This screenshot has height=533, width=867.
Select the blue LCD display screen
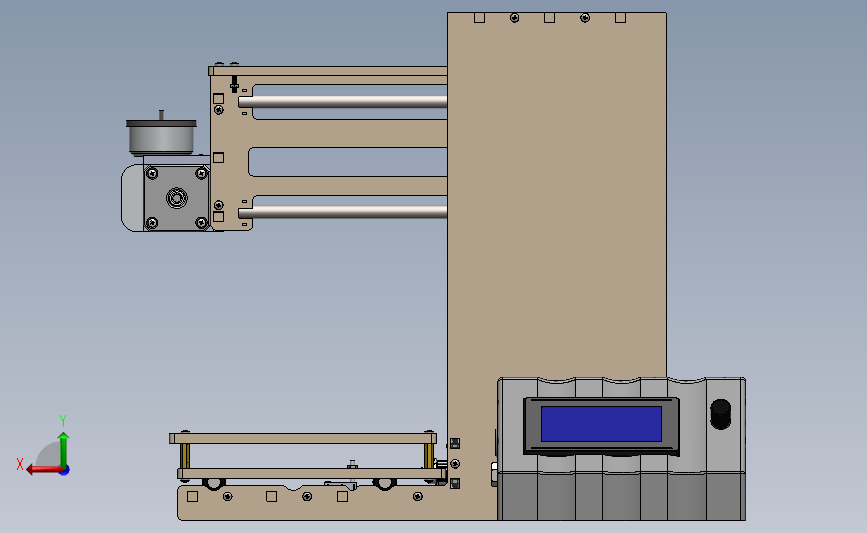click(601, 424)
